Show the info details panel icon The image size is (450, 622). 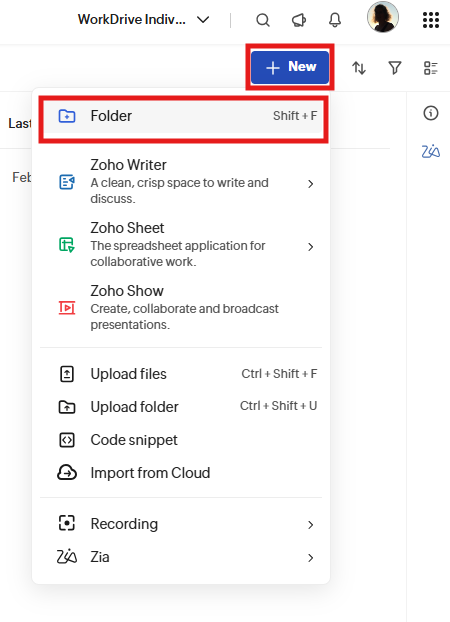(431, 113)
